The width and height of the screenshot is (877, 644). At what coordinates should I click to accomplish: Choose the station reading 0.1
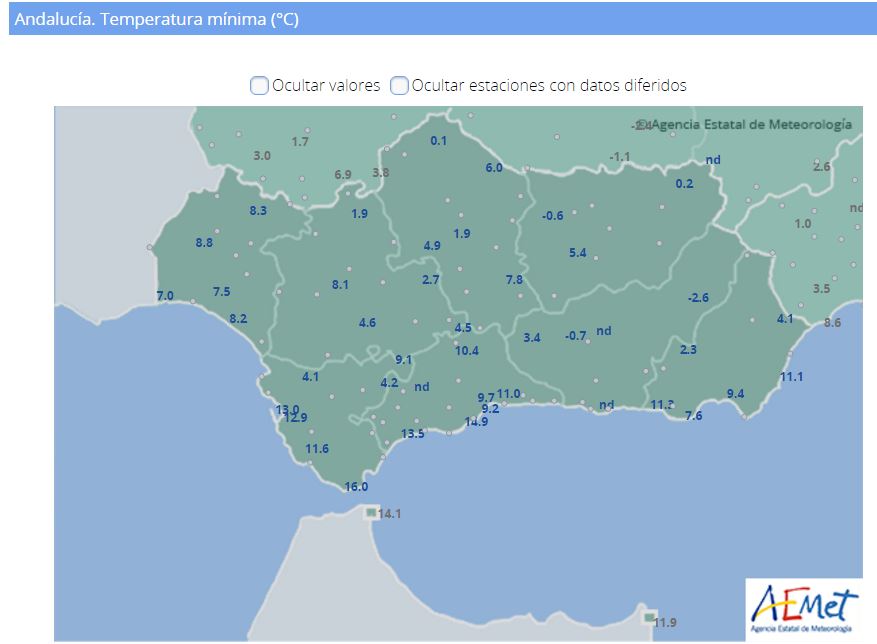(x=439, y=141)
